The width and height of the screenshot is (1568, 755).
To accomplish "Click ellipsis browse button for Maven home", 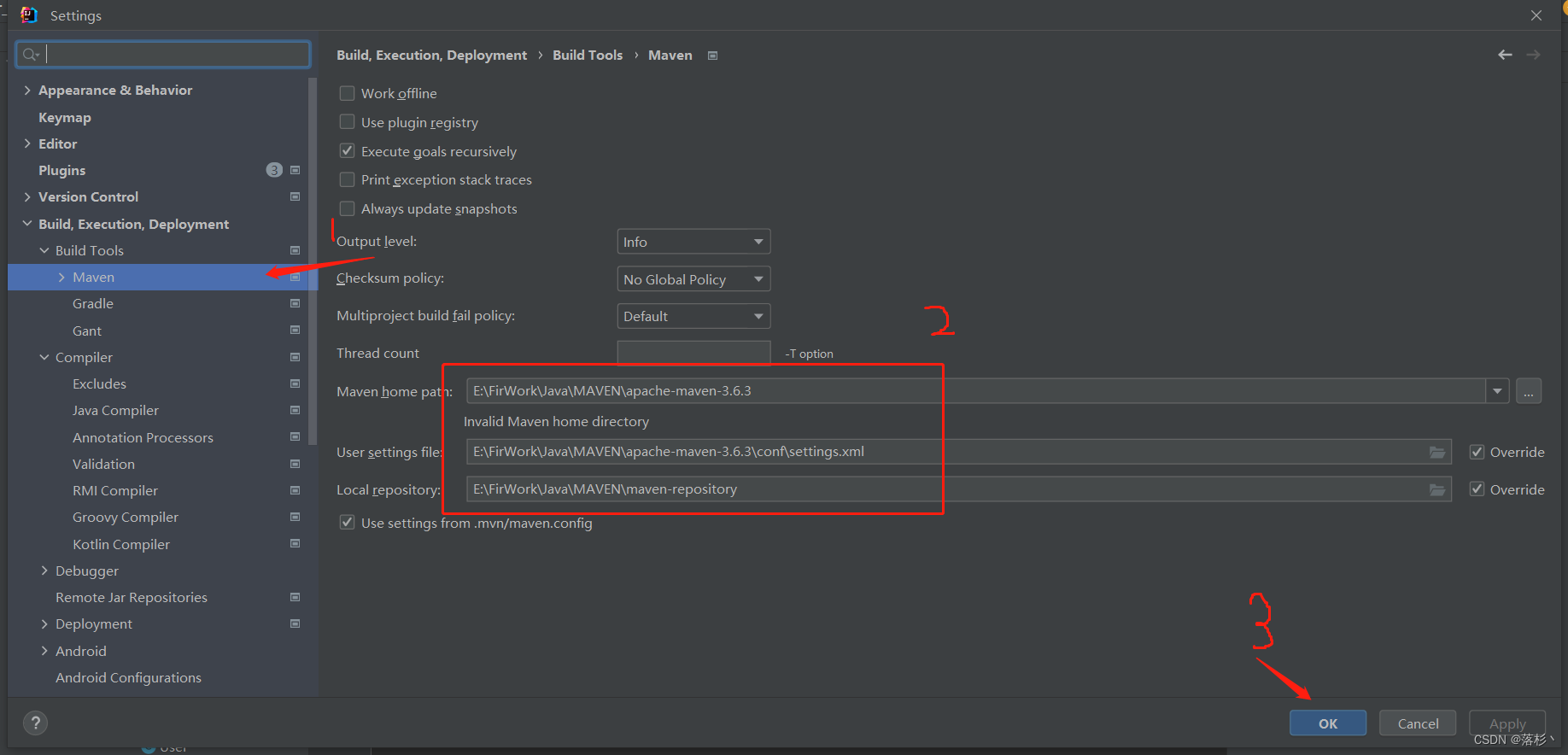I will pos(1529,391).
